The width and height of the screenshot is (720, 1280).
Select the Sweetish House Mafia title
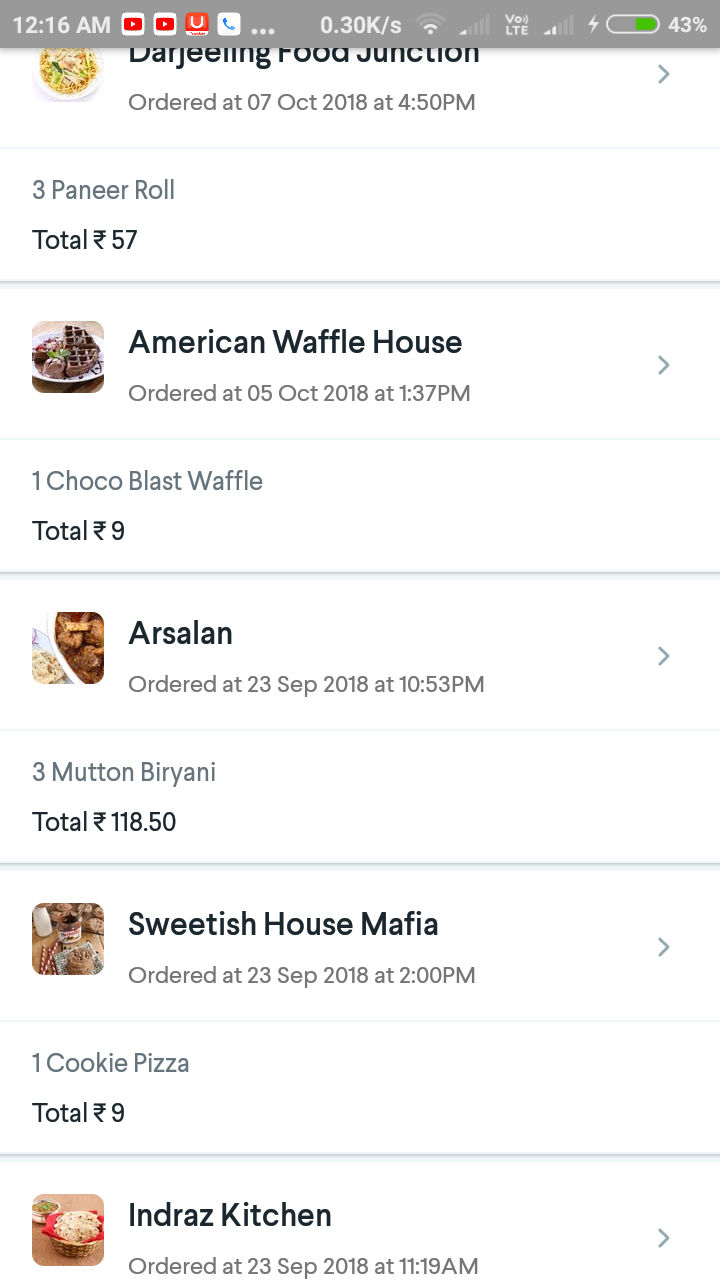pos(283,924)
